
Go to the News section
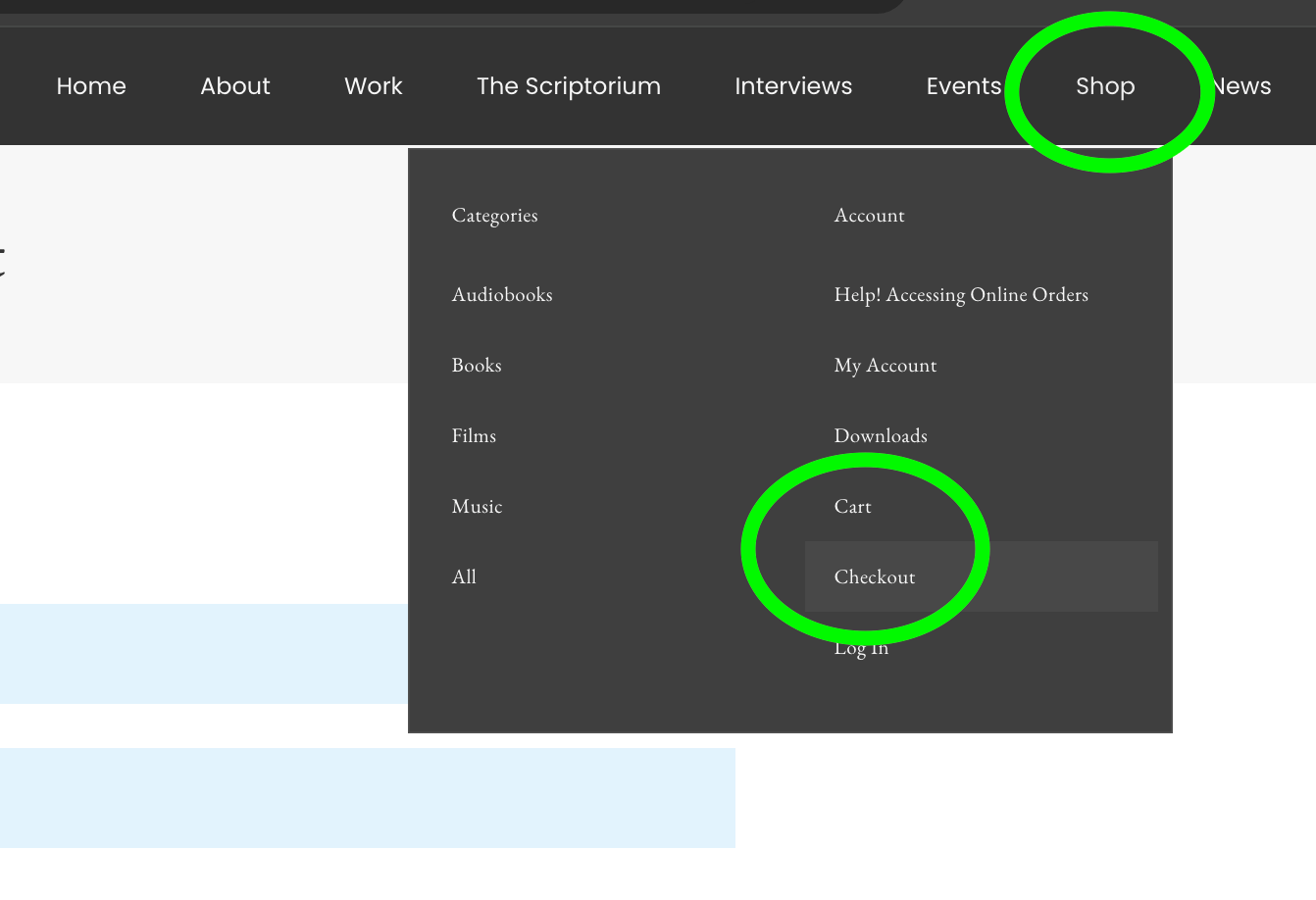(x=1243, y=86)
